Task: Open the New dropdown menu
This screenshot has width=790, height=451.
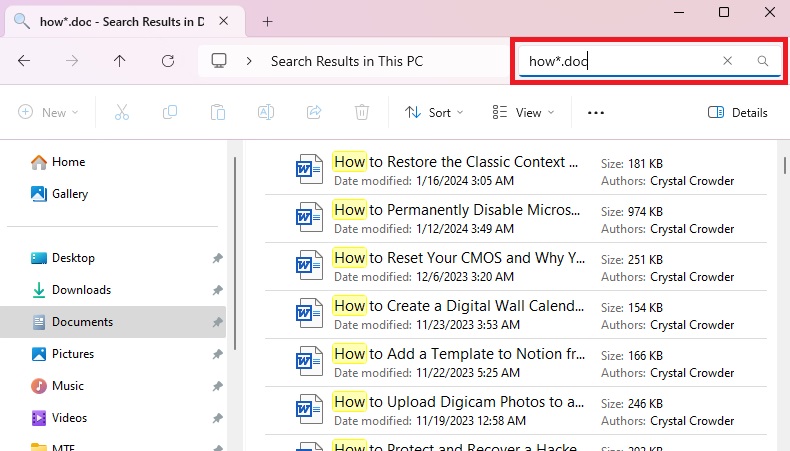Action: [48, 112]
